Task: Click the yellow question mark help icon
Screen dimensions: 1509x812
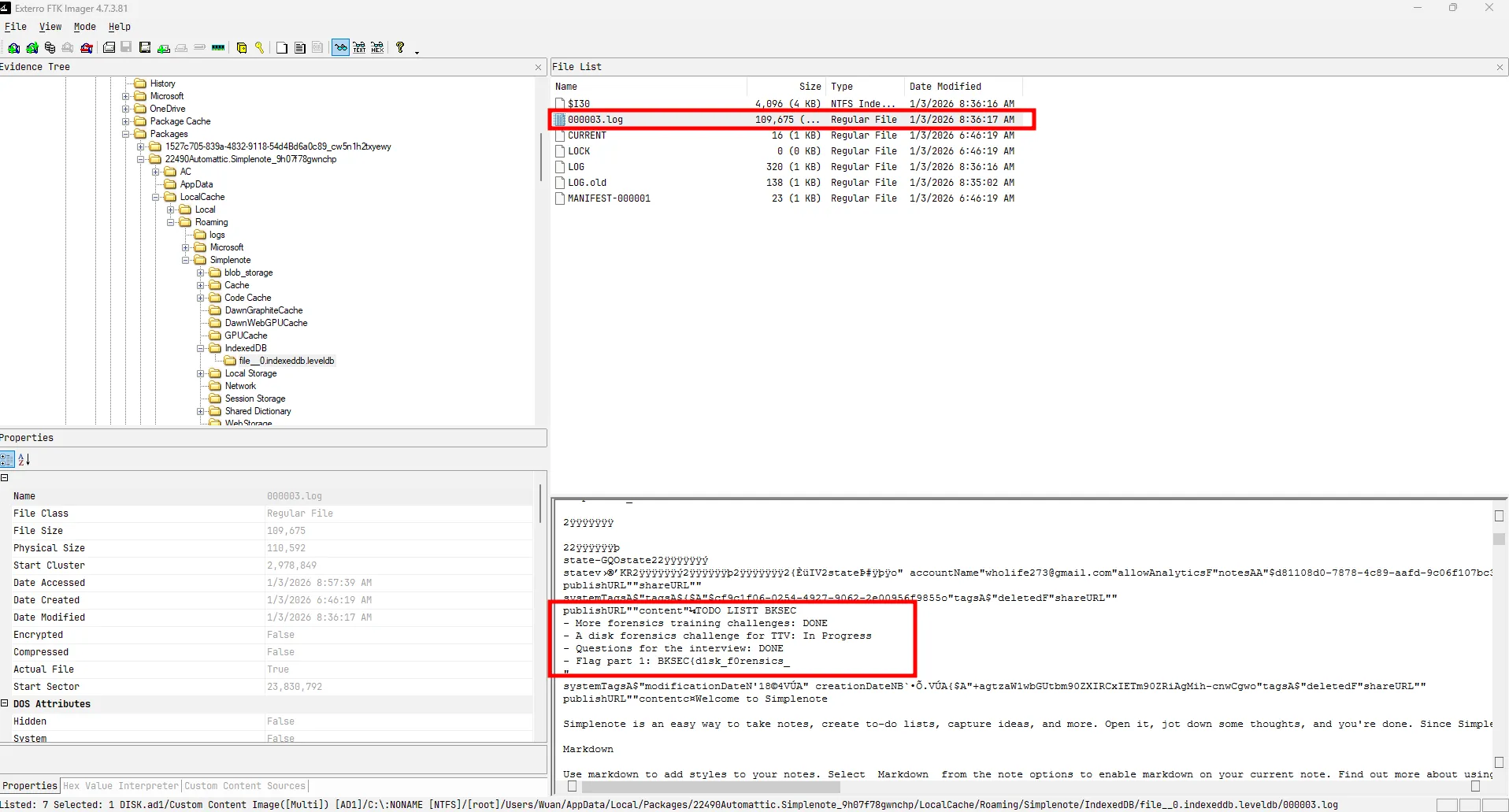Action: 400,48
